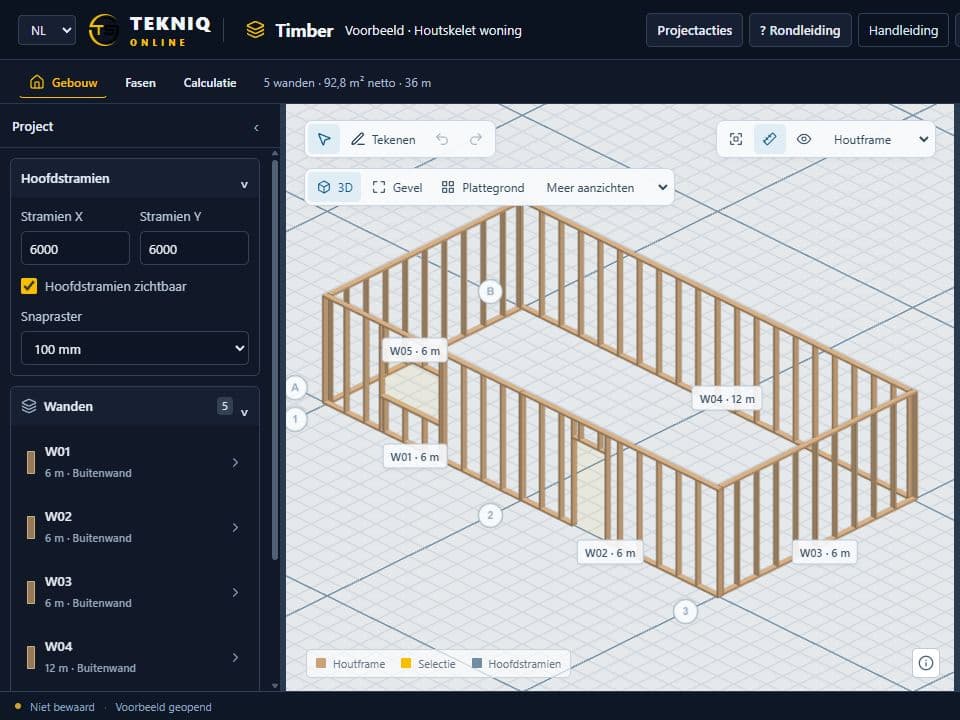Click the Stramien Y input field
Screen dimensions: 960x720
point(194,248)
